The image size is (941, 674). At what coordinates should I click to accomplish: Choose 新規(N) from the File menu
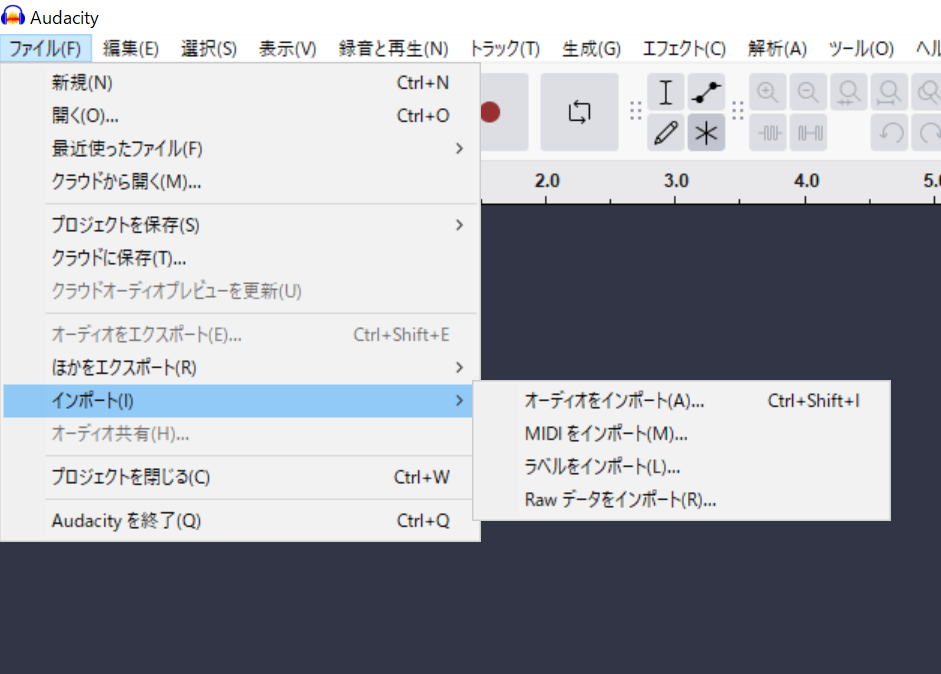239,83
